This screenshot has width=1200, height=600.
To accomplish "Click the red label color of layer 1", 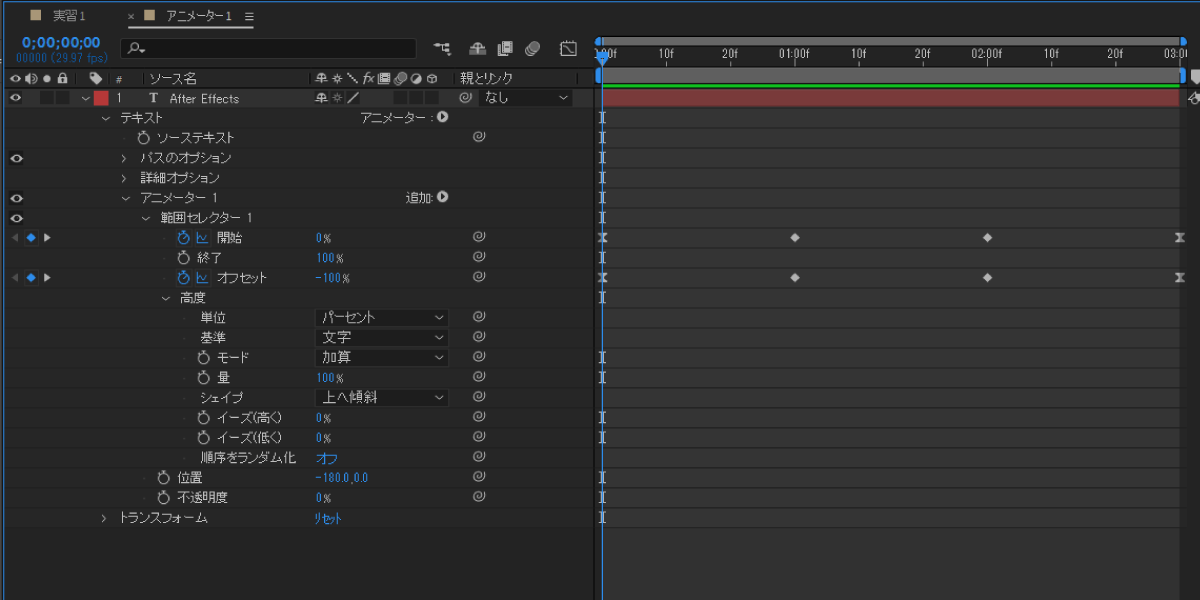I will [101, 98].
